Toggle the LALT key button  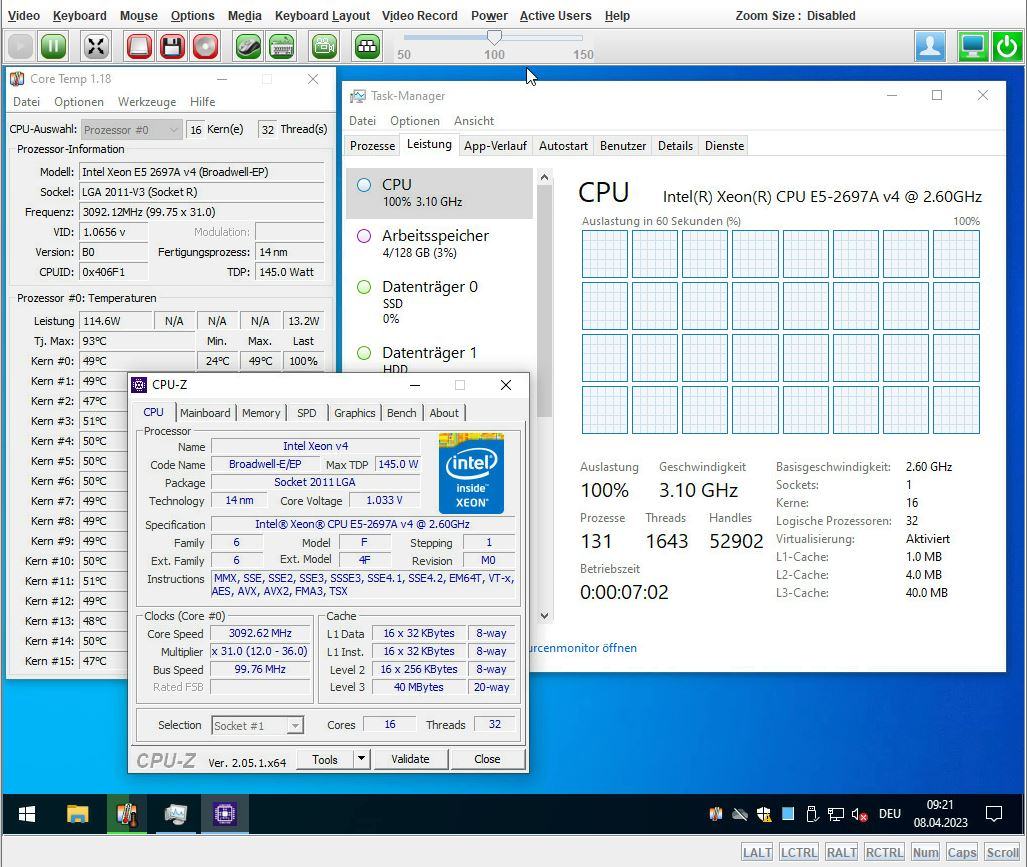(x=757, y=852)
